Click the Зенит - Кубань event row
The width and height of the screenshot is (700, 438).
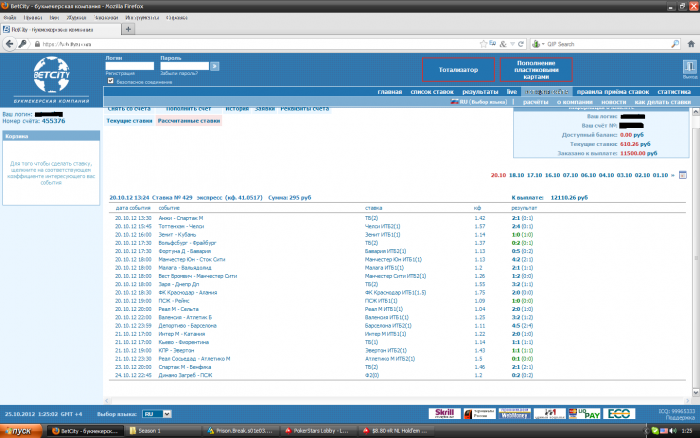point(397,234)
